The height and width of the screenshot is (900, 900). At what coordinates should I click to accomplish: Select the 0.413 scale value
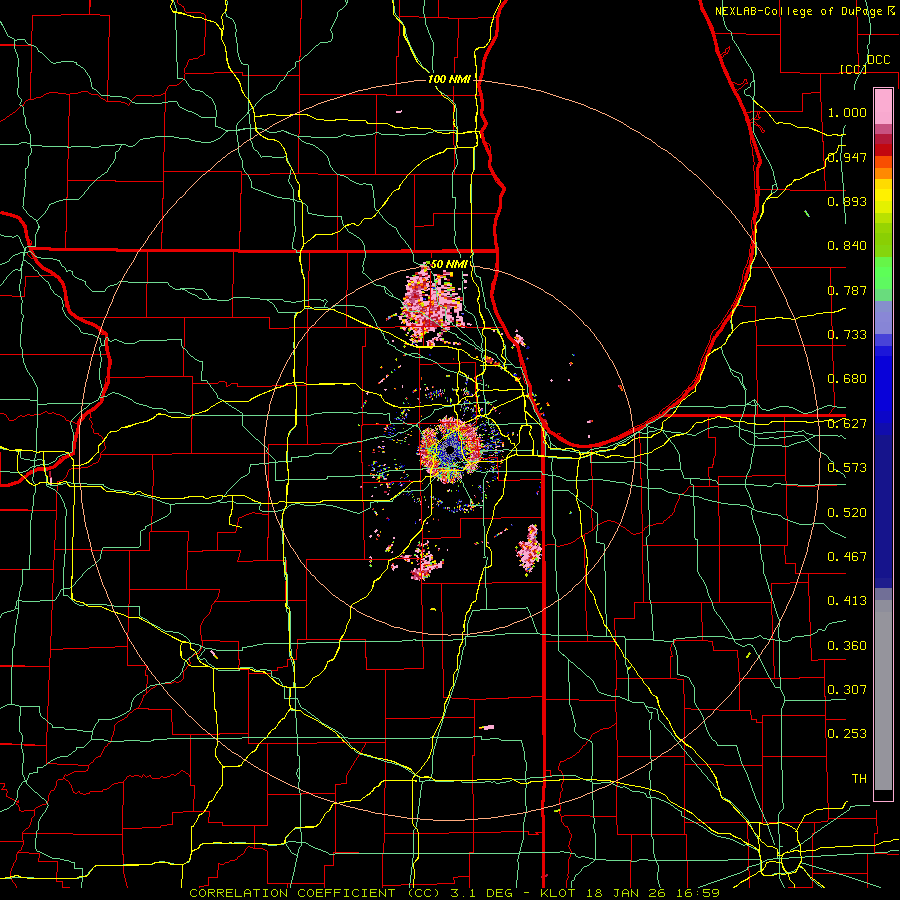pos(847,601)
